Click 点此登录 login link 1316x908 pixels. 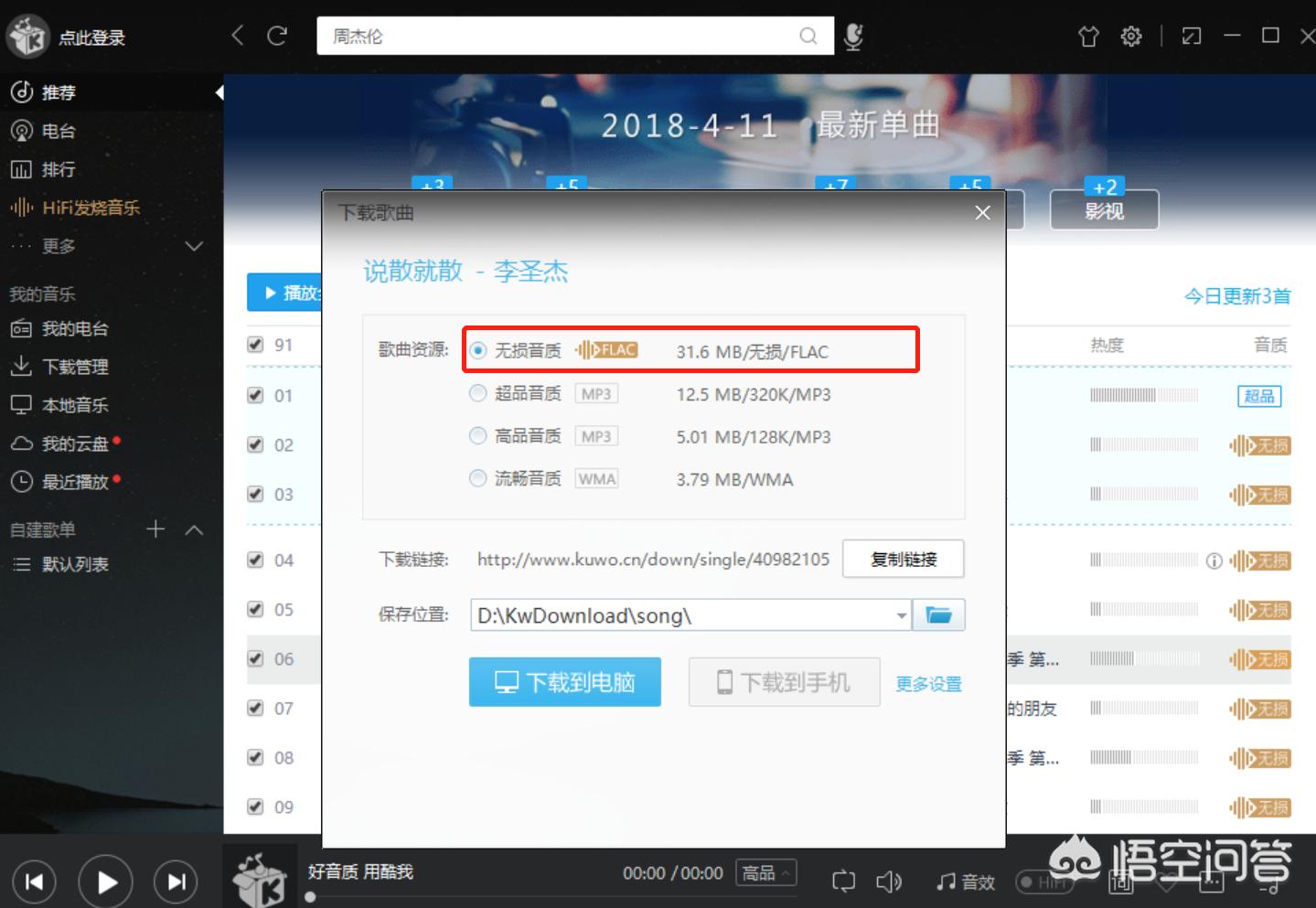click(91, 37)
